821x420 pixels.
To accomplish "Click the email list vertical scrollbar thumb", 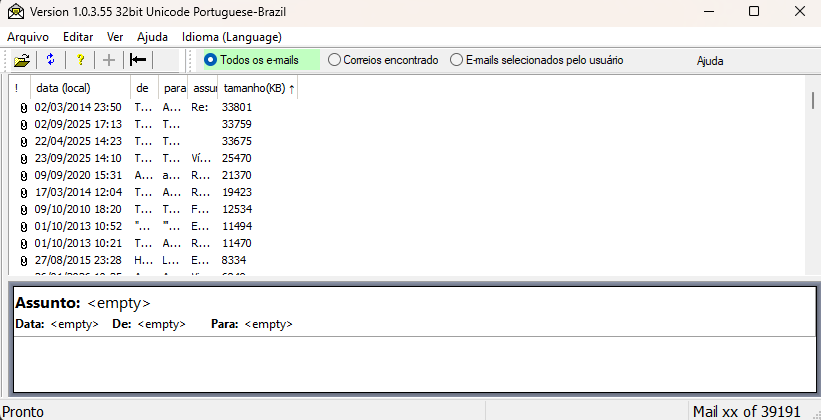I will pyautogui.click(x=813, y=100).
